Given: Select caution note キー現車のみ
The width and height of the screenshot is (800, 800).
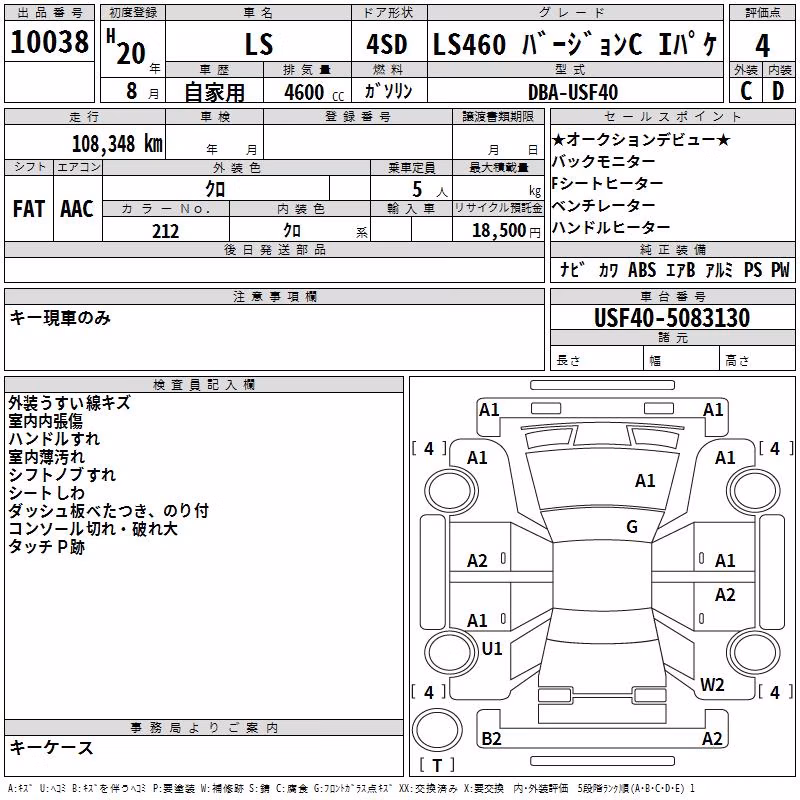Looking at the screenshot, I should coord(60,318).
